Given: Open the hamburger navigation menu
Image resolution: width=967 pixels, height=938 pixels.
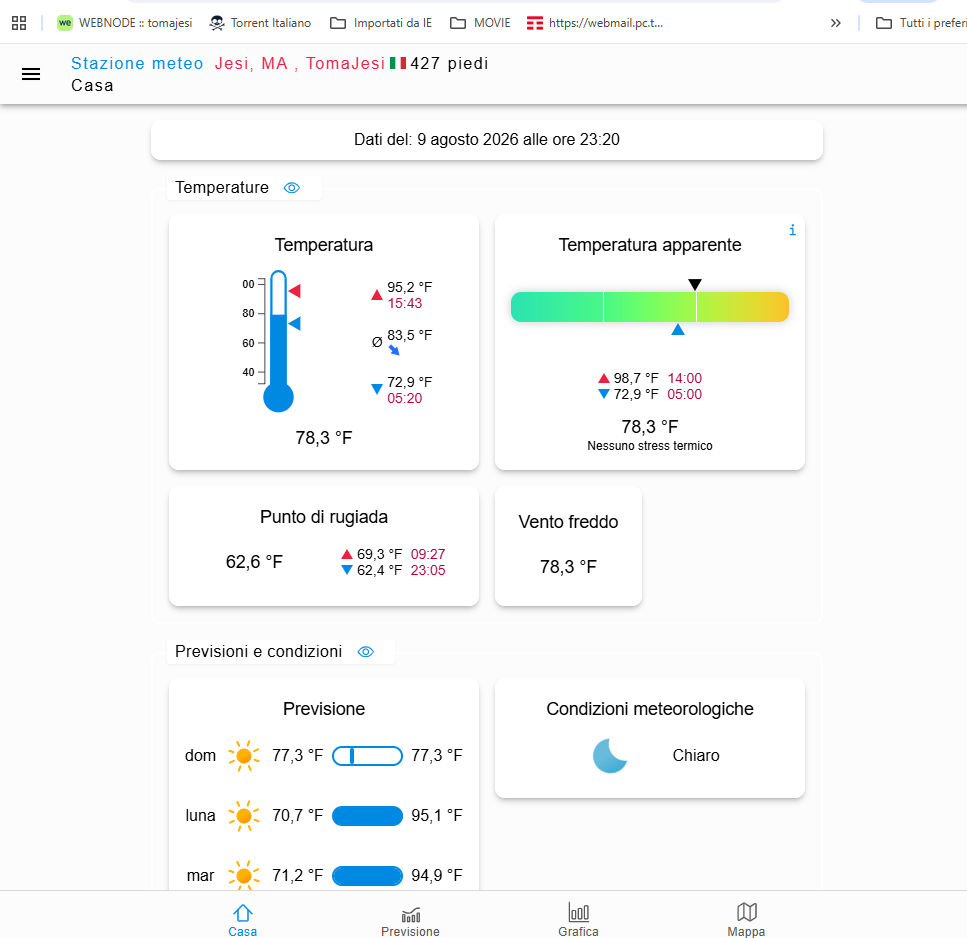Looking at the screenshot, I should point(31,75).
